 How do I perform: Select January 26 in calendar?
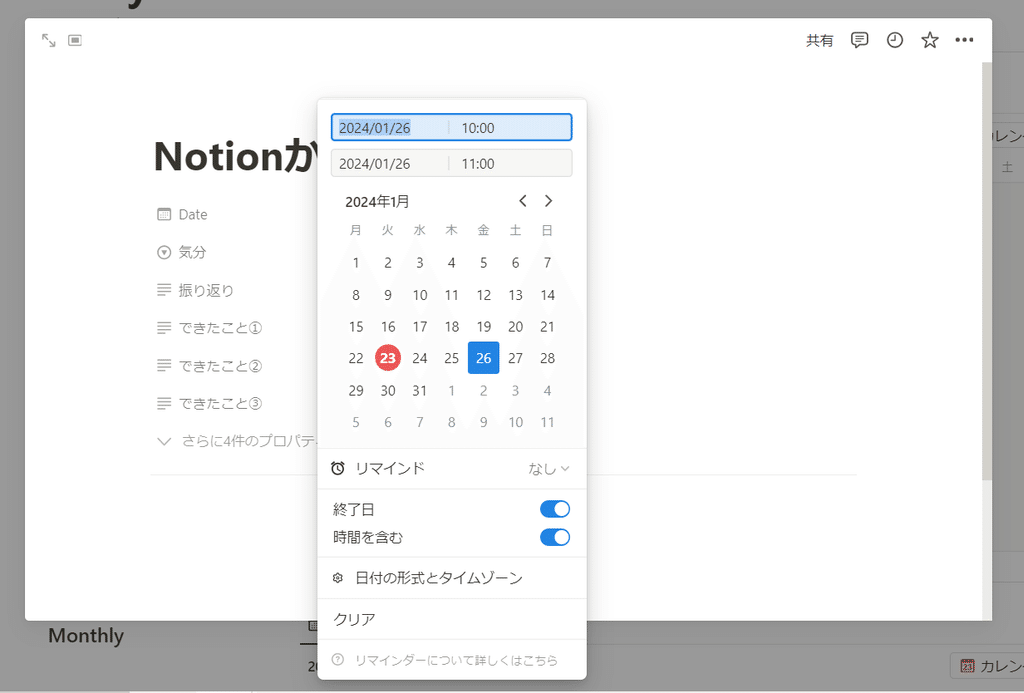(483, 358)
